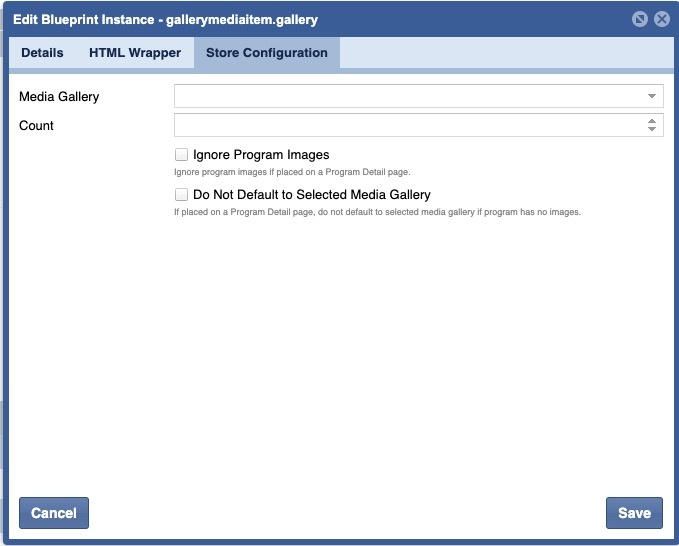Click the maximize dialog icon in title bar
Viewport: 679px width, 546px height.
pyautogui.click(x=641, y=19)
